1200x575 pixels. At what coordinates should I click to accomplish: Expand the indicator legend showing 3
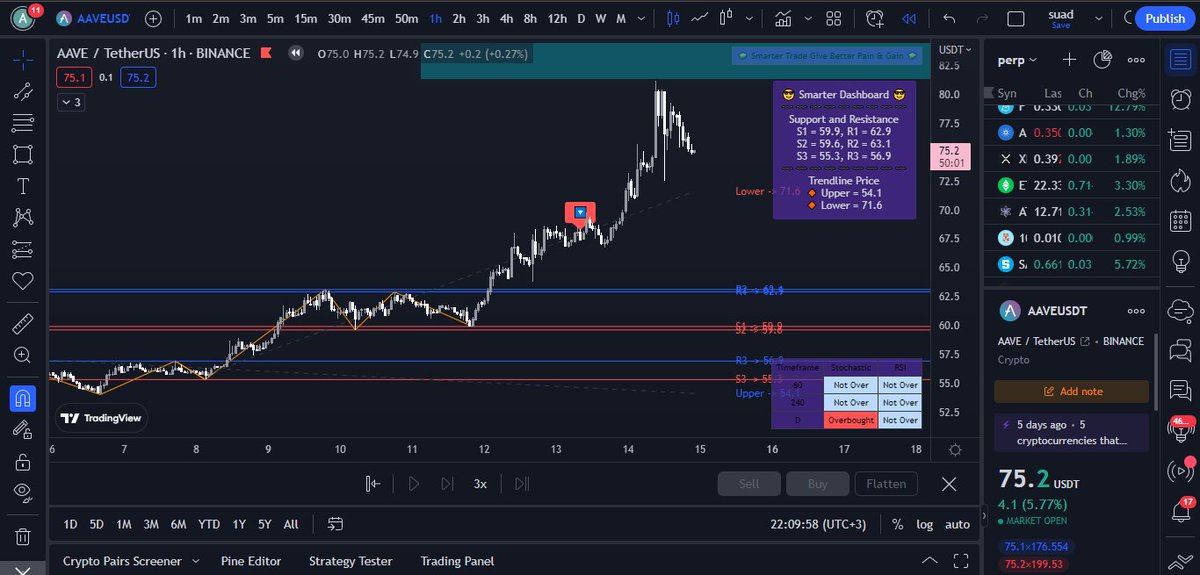click(71, 102)
